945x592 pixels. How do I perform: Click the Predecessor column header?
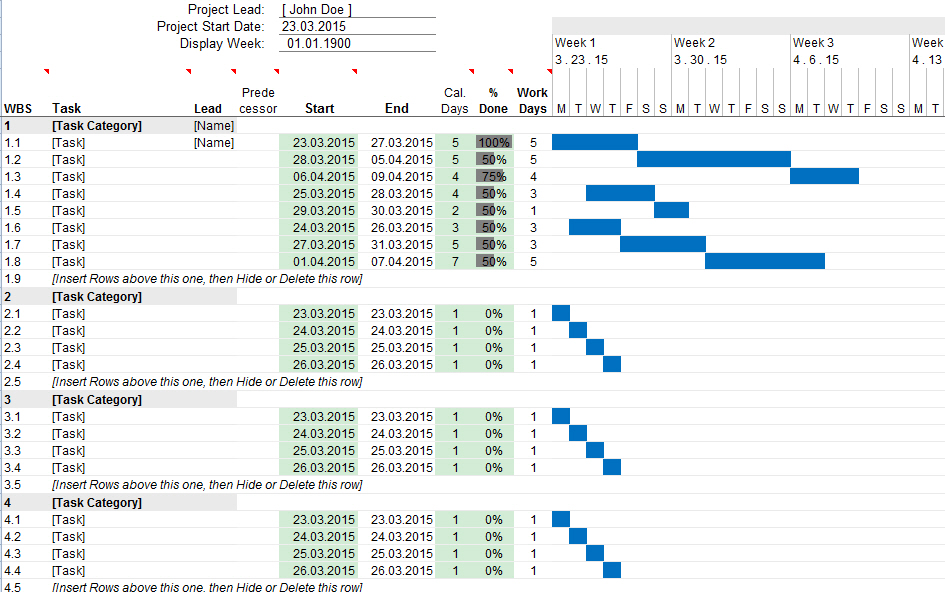259,100
